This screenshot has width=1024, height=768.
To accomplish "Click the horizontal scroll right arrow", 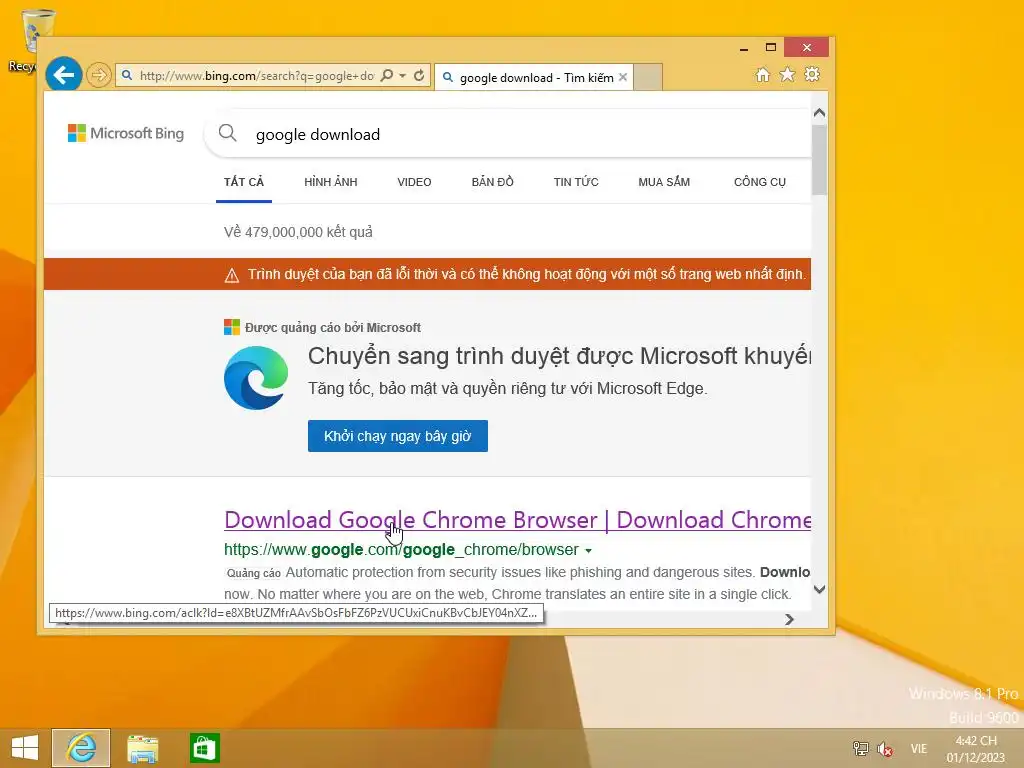I will tap(790, 619).
